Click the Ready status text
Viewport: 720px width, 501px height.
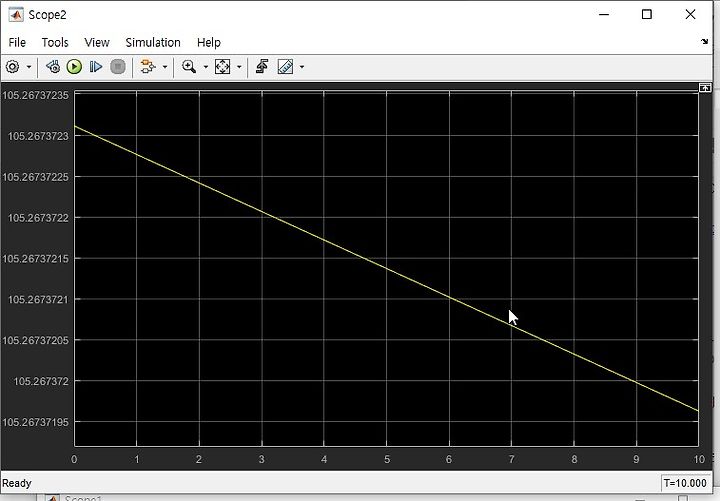pyautogui.click(x=17, y=483)
